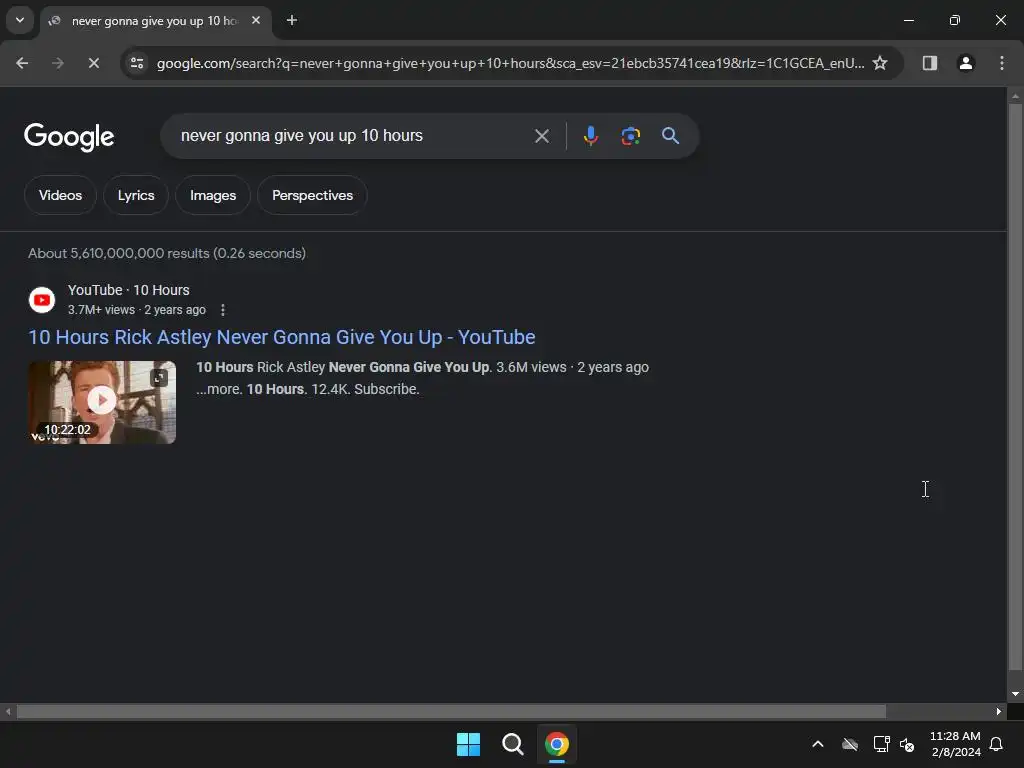This screenshot has width=1024, height=768.
Task: Click the scroll down arrow
Action: (1014, 694)
